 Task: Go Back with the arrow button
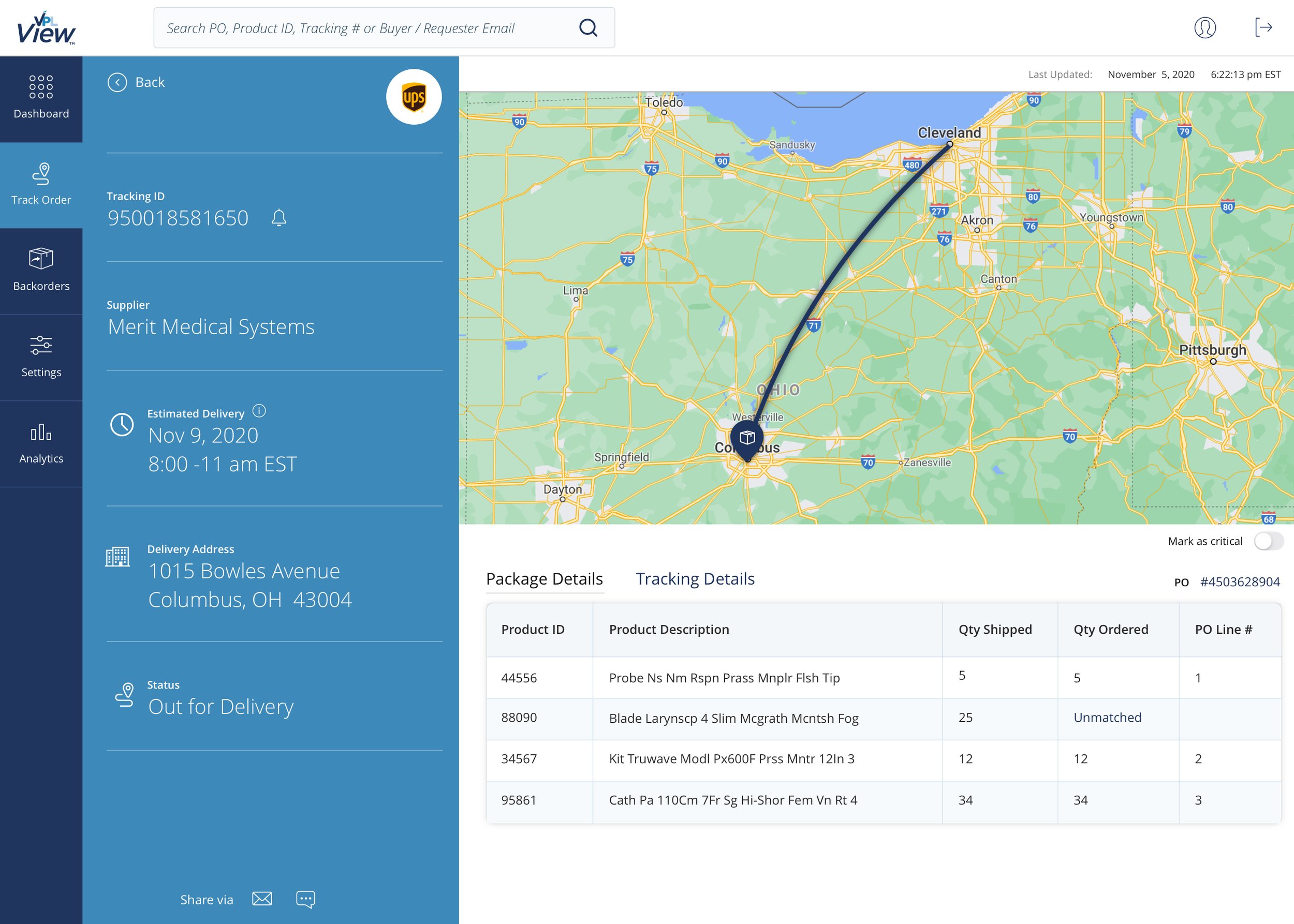click(136, 82)
